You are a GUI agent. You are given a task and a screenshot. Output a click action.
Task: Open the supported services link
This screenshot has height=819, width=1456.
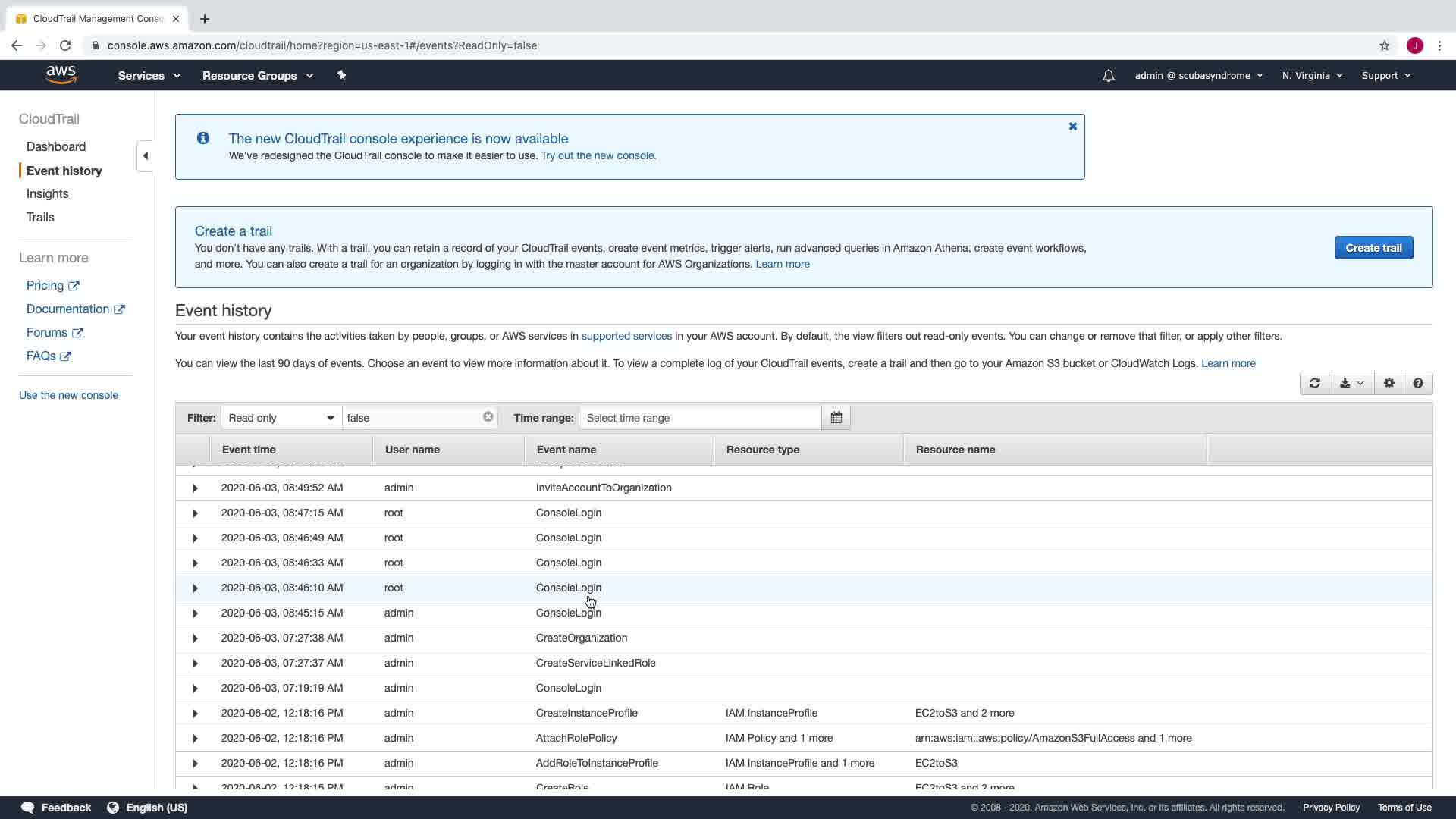(626, 336)
